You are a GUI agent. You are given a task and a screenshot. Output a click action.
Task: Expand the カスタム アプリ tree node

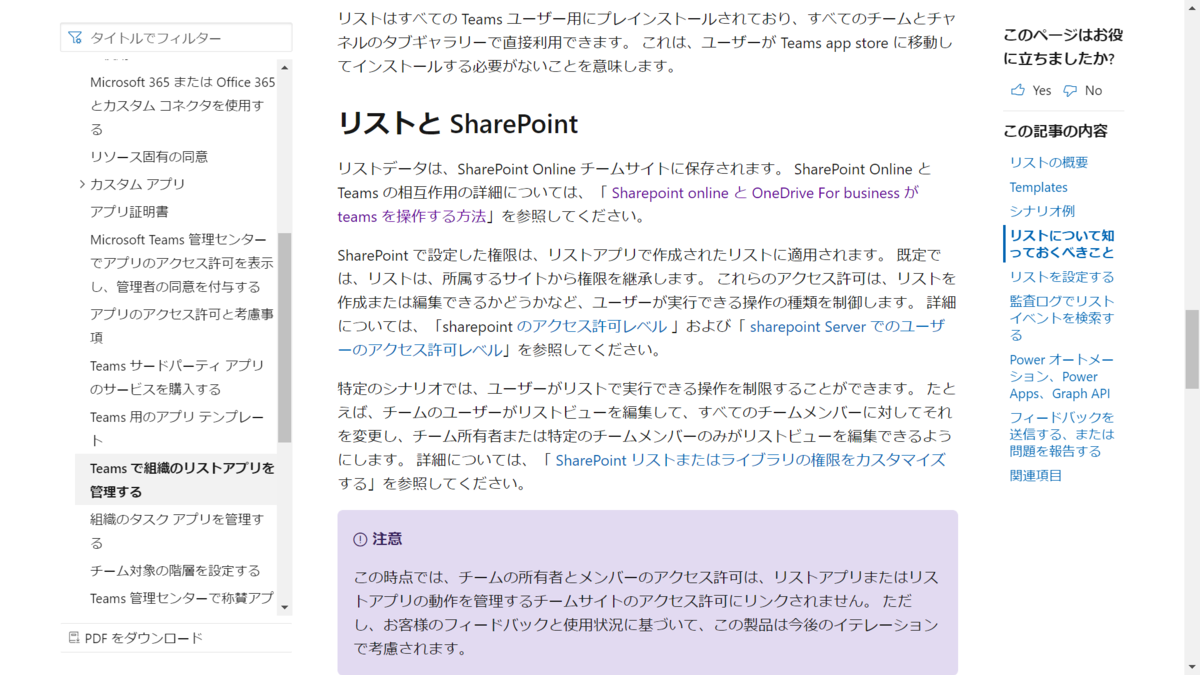[82, 184]
